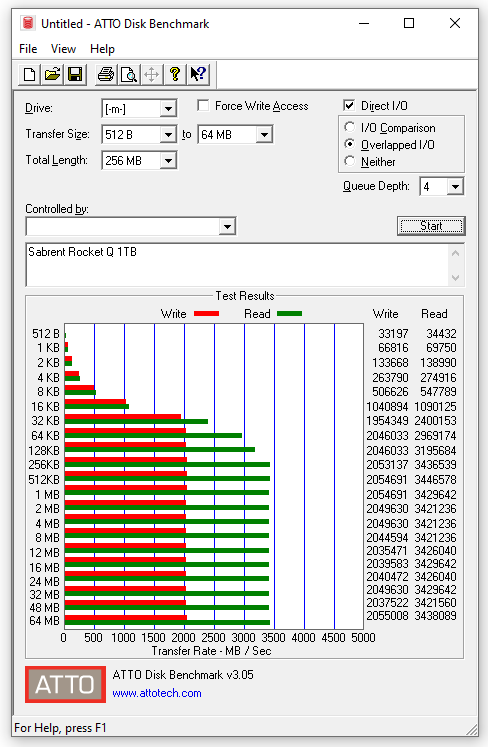Click the Start button
This screenshot has width=488, height=747.
point(431,226)
